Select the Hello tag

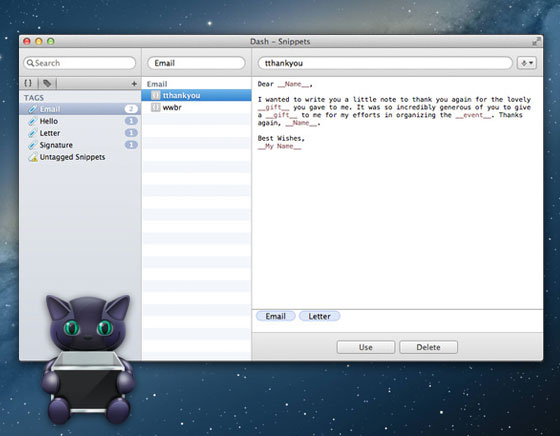[x=80, y=121]
